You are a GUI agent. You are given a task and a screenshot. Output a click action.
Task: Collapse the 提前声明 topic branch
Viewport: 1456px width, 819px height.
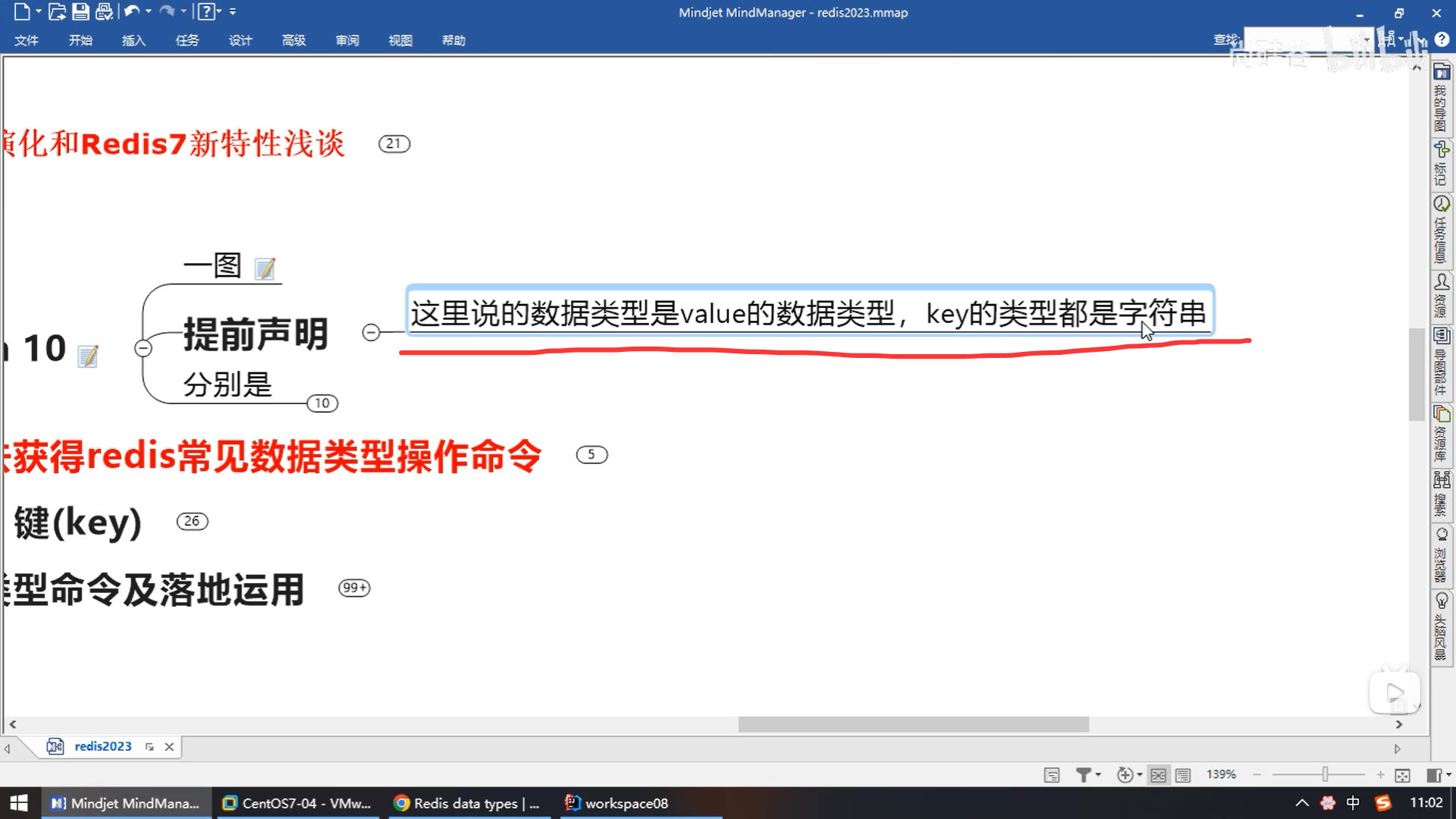(x=371, y=332)
